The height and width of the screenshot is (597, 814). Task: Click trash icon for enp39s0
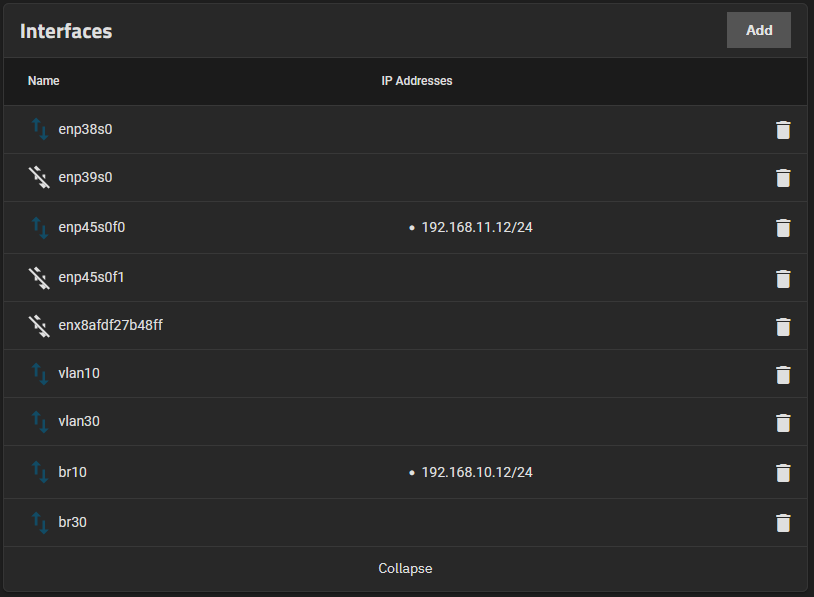click(783, 178)
